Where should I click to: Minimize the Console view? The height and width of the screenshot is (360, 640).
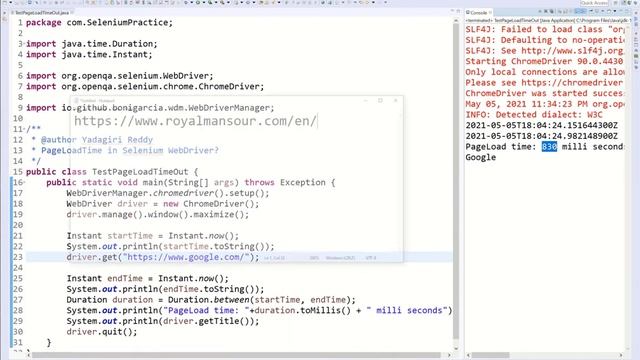click(x=621, y=11)
